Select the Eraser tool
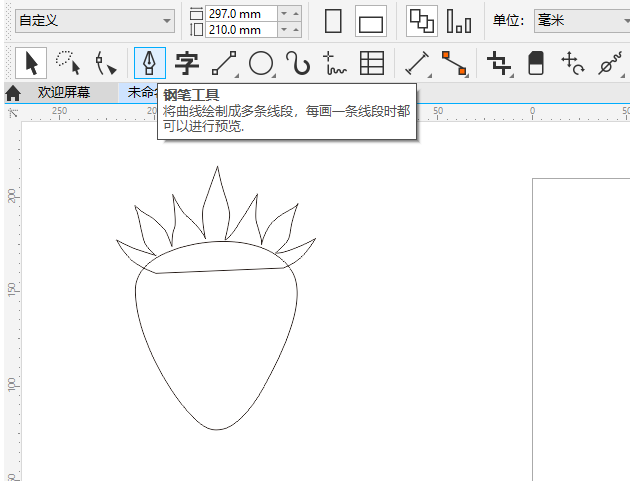 tap(535, 64)
